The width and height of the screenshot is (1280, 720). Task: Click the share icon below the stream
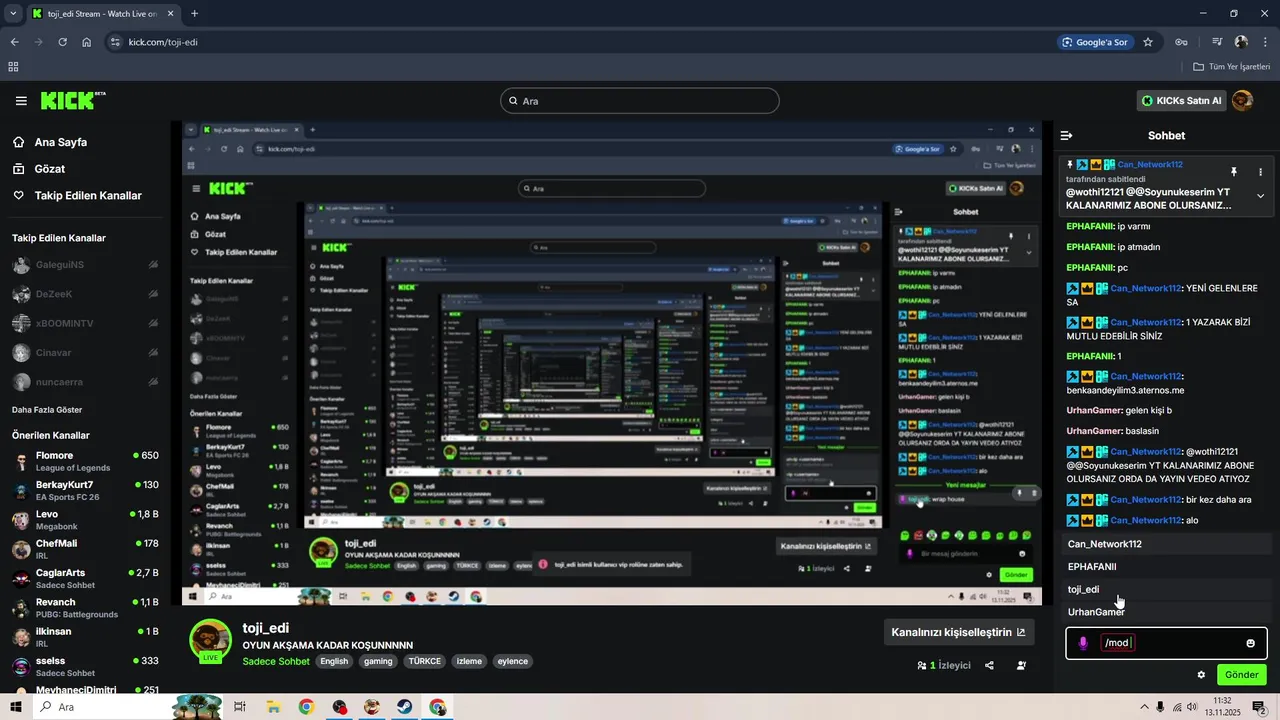click(x=989, y=665)
